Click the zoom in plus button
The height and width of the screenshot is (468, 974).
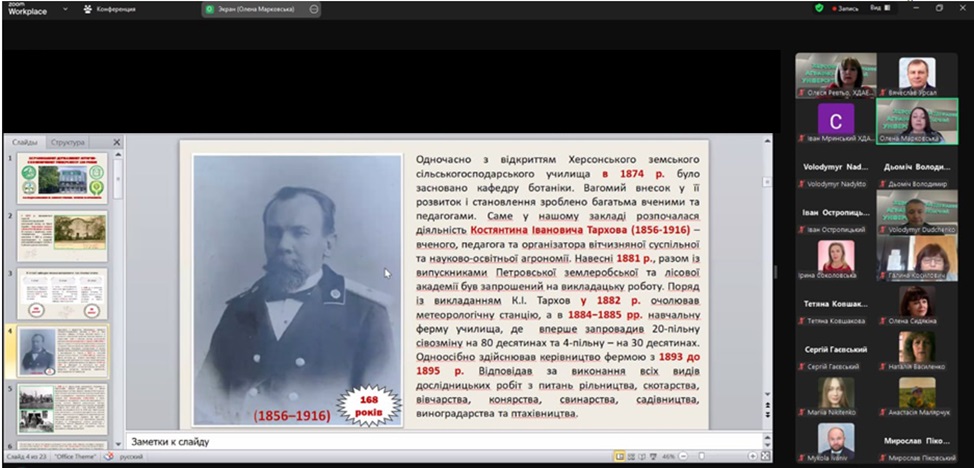(752, 457)
